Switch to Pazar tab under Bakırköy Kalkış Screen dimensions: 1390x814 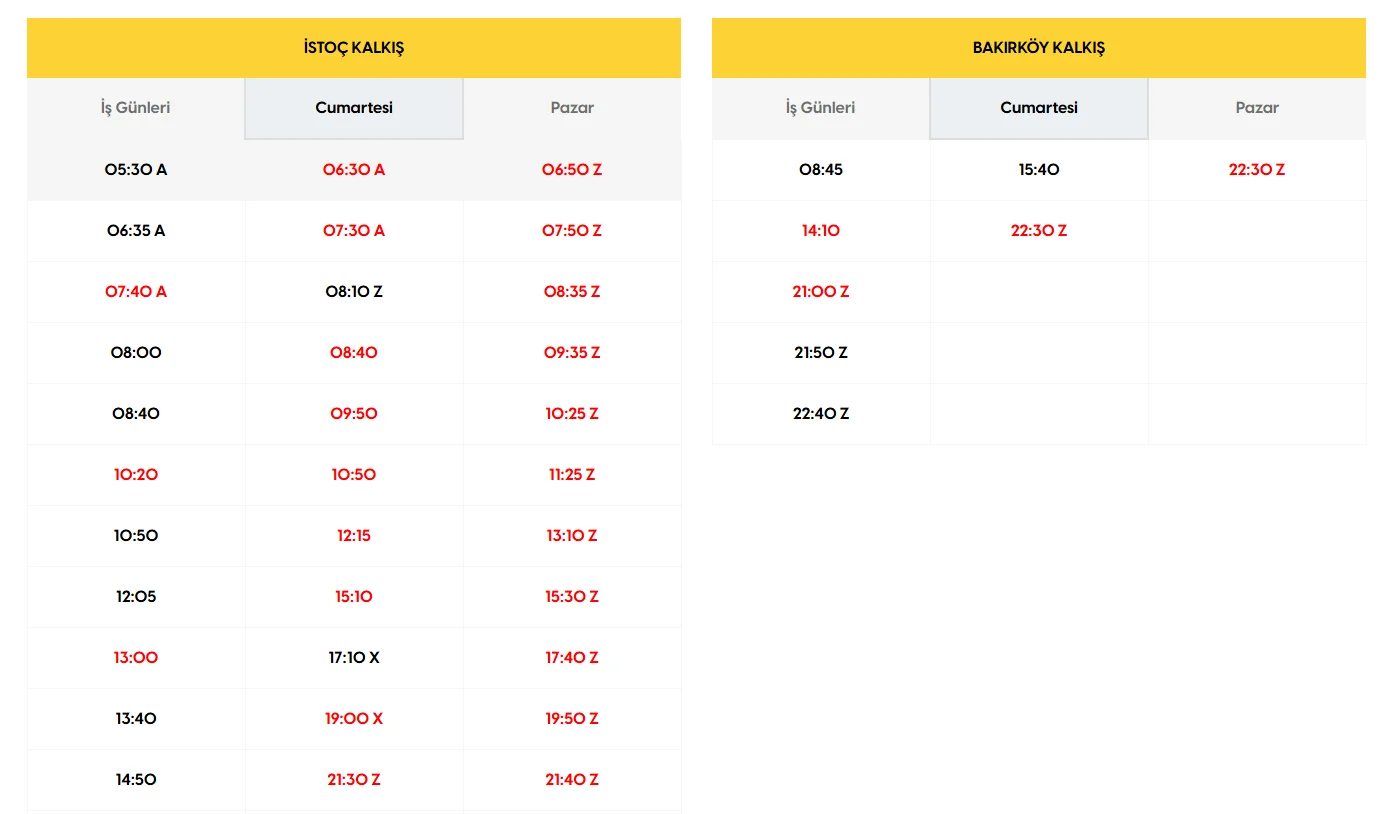pyautogui.click(x=1257, y=108)
